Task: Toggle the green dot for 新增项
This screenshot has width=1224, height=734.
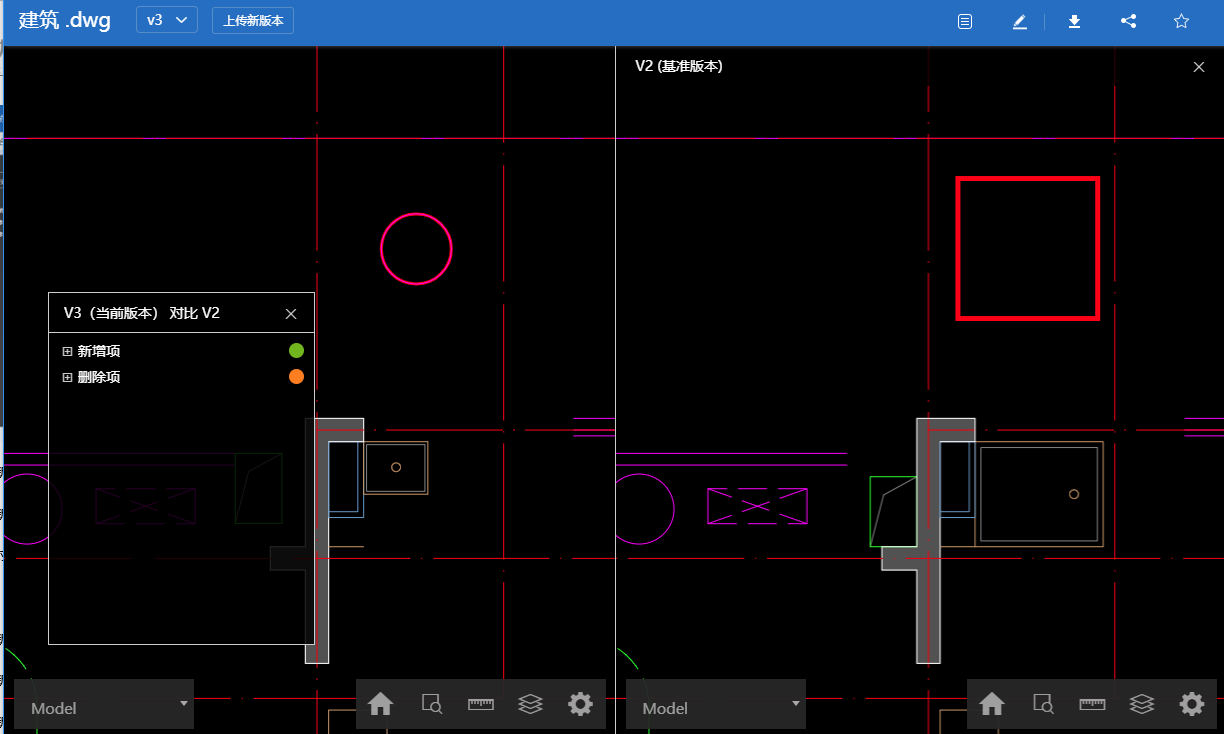Action: tap(296, 350)
